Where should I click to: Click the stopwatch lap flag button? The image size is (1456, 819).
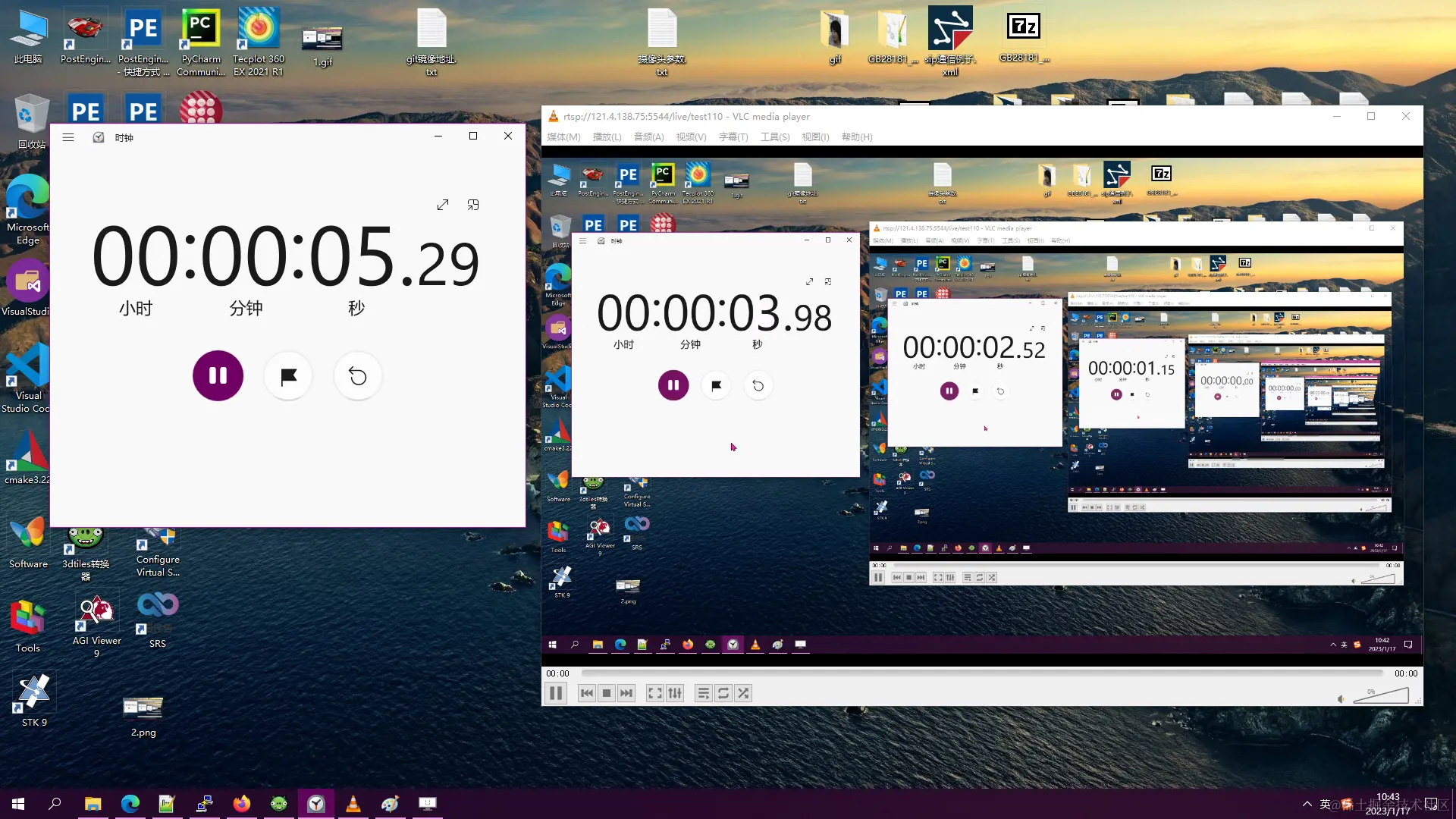point(288,376)
